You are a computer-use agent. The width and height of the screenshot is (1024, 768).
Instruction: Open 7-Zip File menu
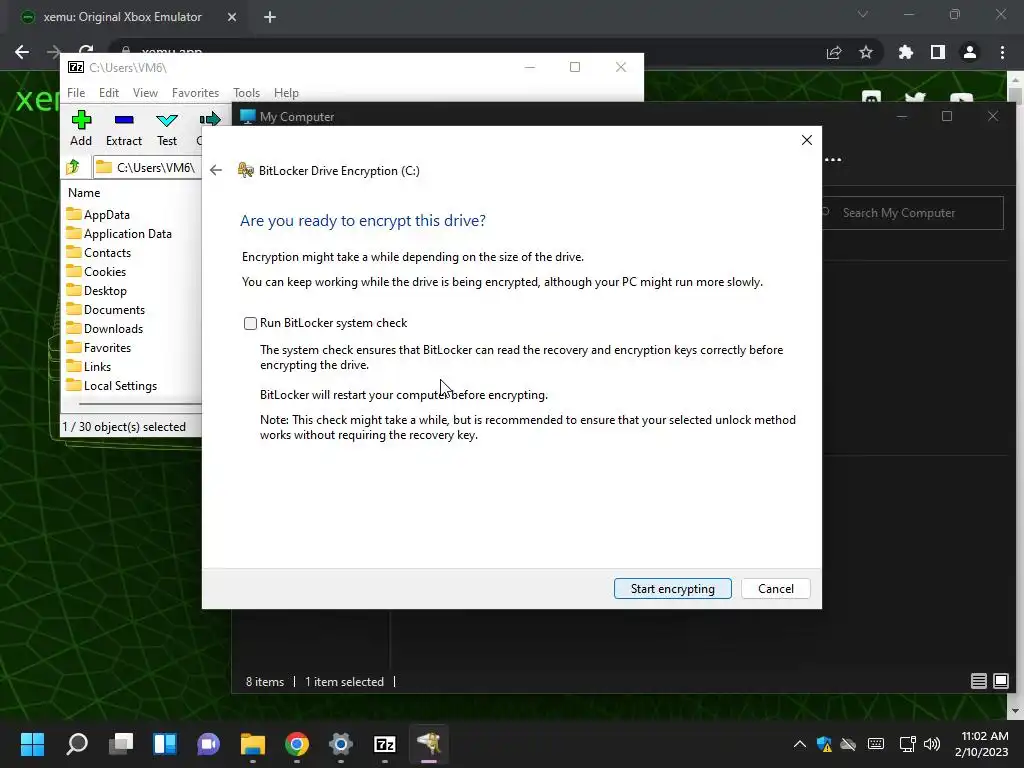pos(76,93)
